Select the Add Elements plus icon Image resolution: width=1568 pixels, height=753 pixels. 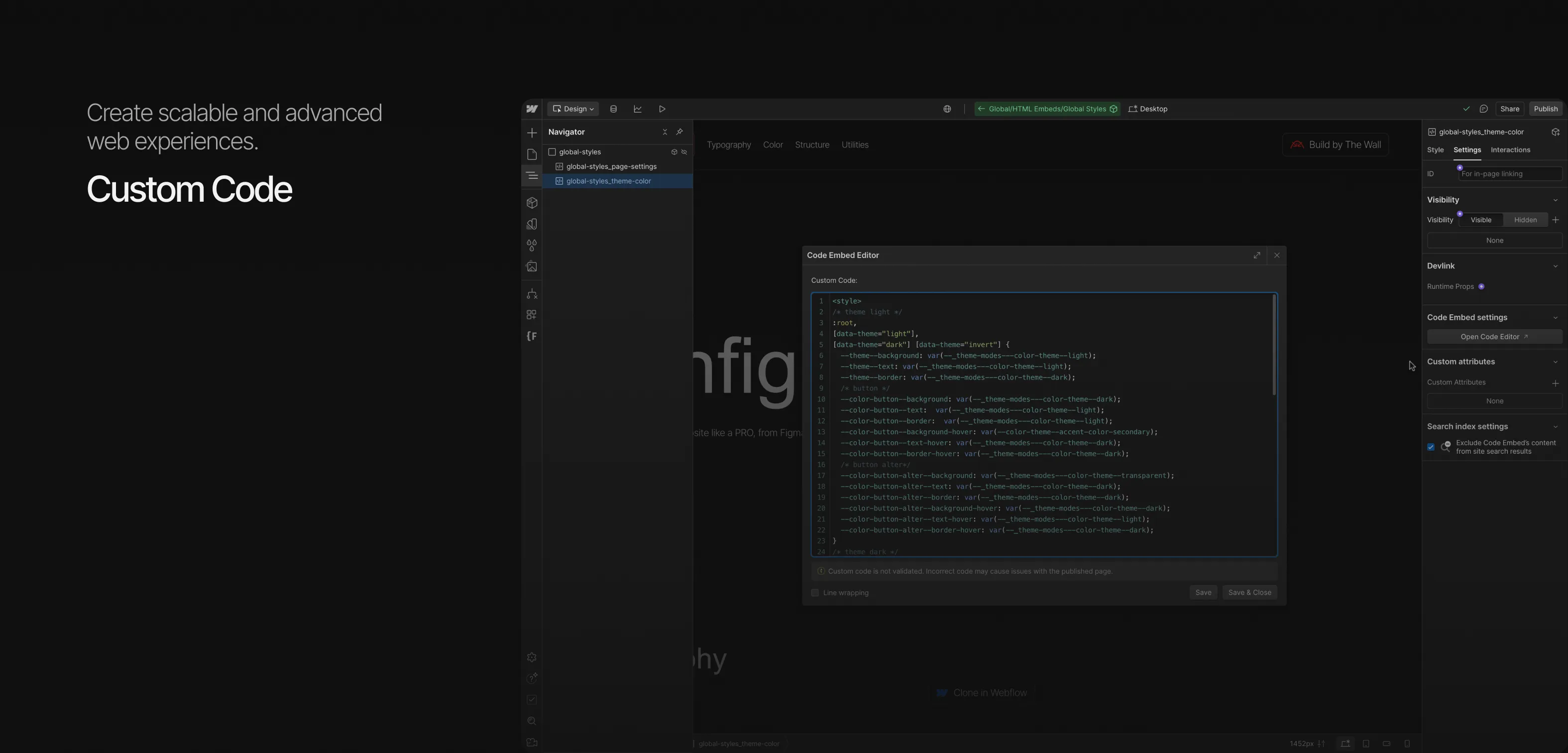pos(532,132)
